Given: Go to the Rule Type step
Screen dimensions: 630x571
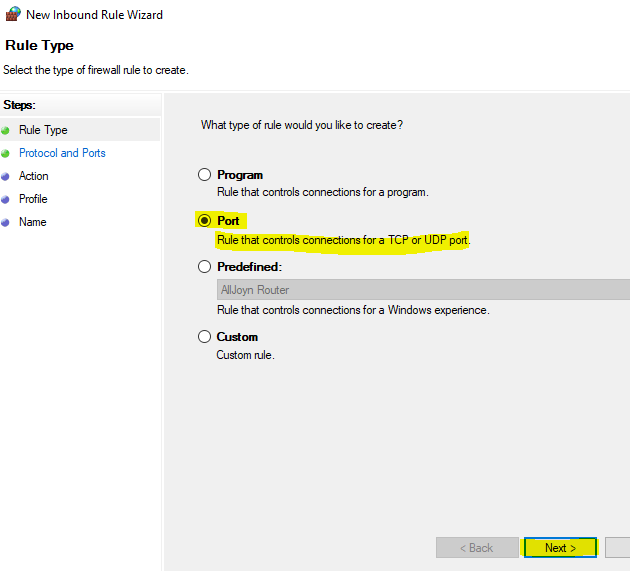Looking at the screenshot, I should pyautogui.click(x=43, y=130).
